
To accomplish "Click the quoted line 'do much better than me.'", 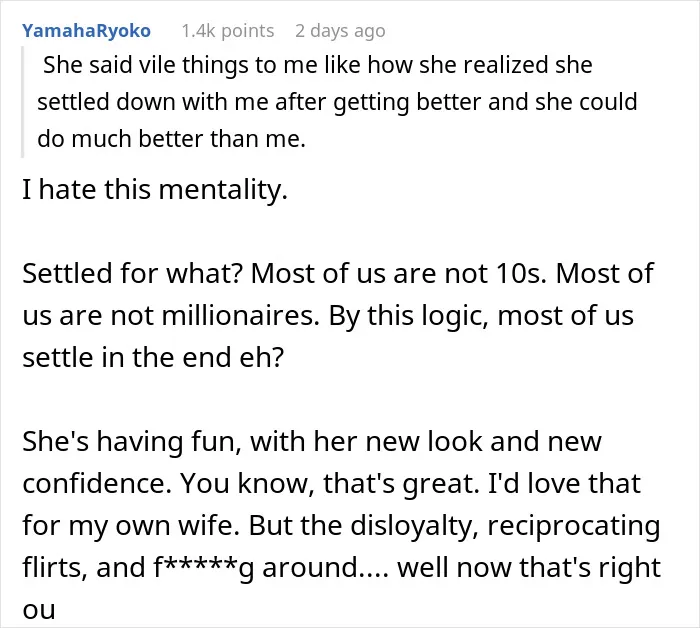I will (x=171, y=139).
